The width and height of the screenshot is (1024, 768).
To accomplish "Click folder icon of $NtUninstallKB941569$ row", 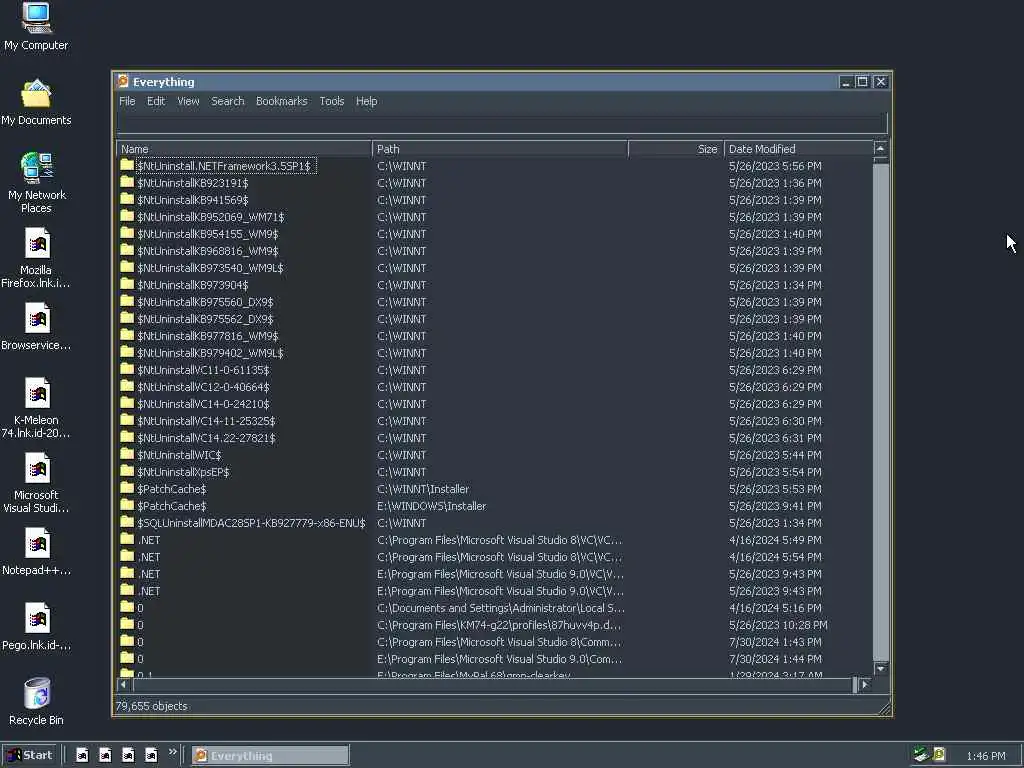I will click(x=127, y=199).
